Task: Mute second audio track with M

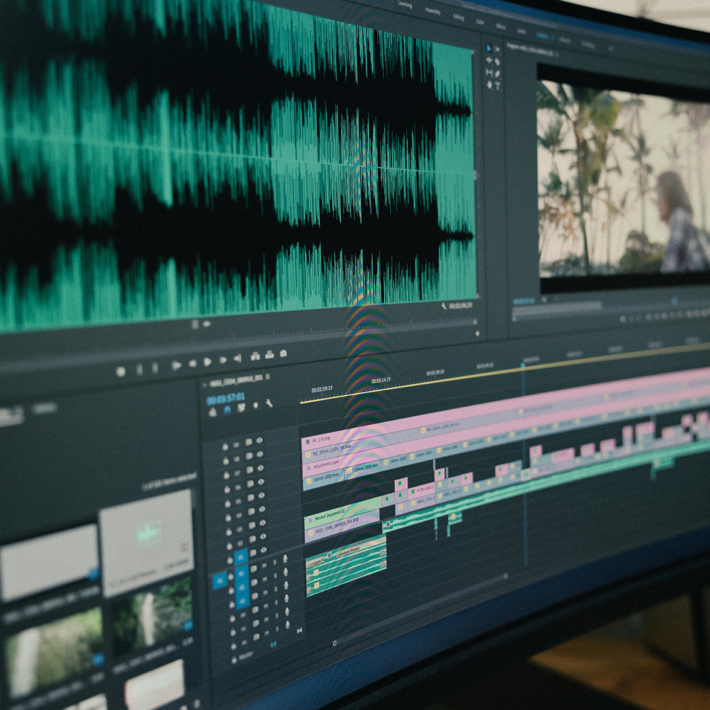Action: point(265,579)
